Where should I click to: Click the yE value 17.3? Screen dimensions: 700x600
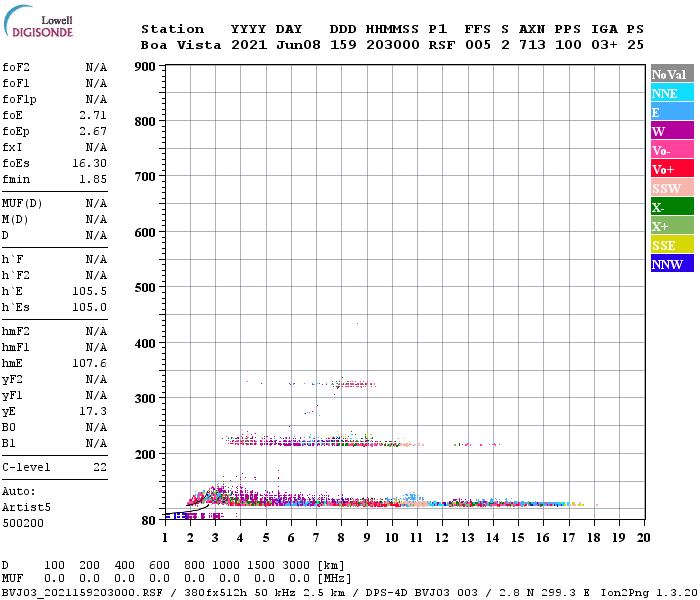(x=93, y=411)
